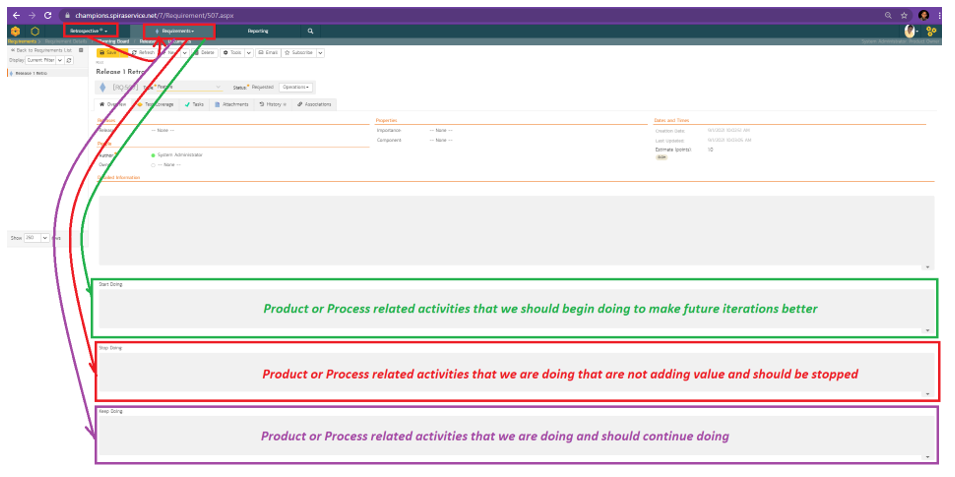955x477 pixels.
Task: Switch to the Attachments tab
Action: click(x=231, y=104)
